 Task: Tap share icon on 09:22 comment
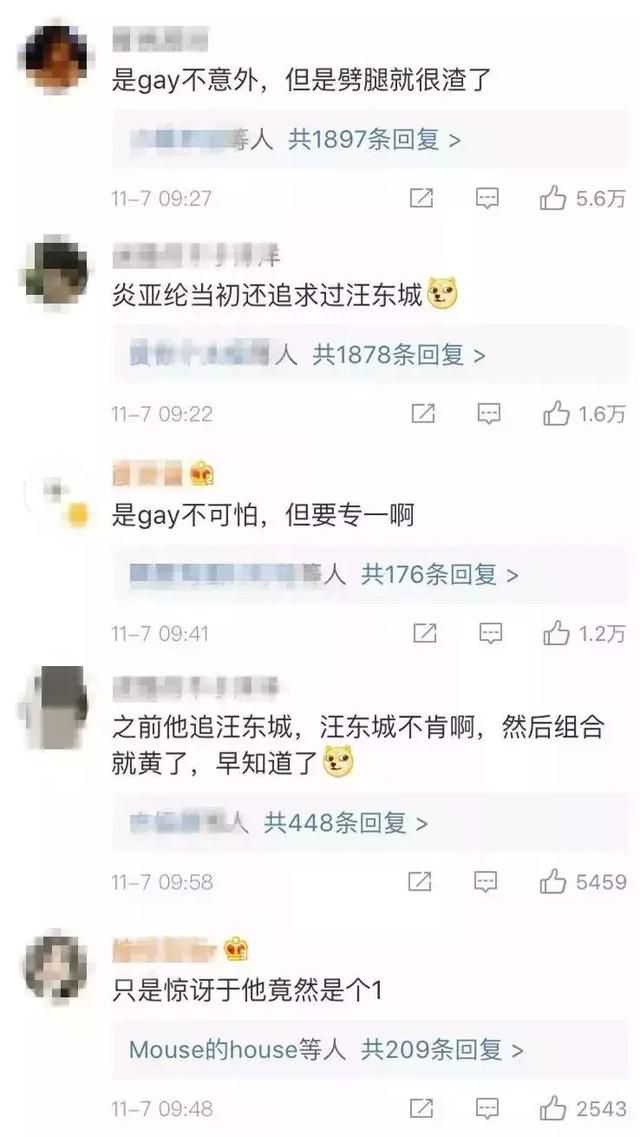coord(423,414)
